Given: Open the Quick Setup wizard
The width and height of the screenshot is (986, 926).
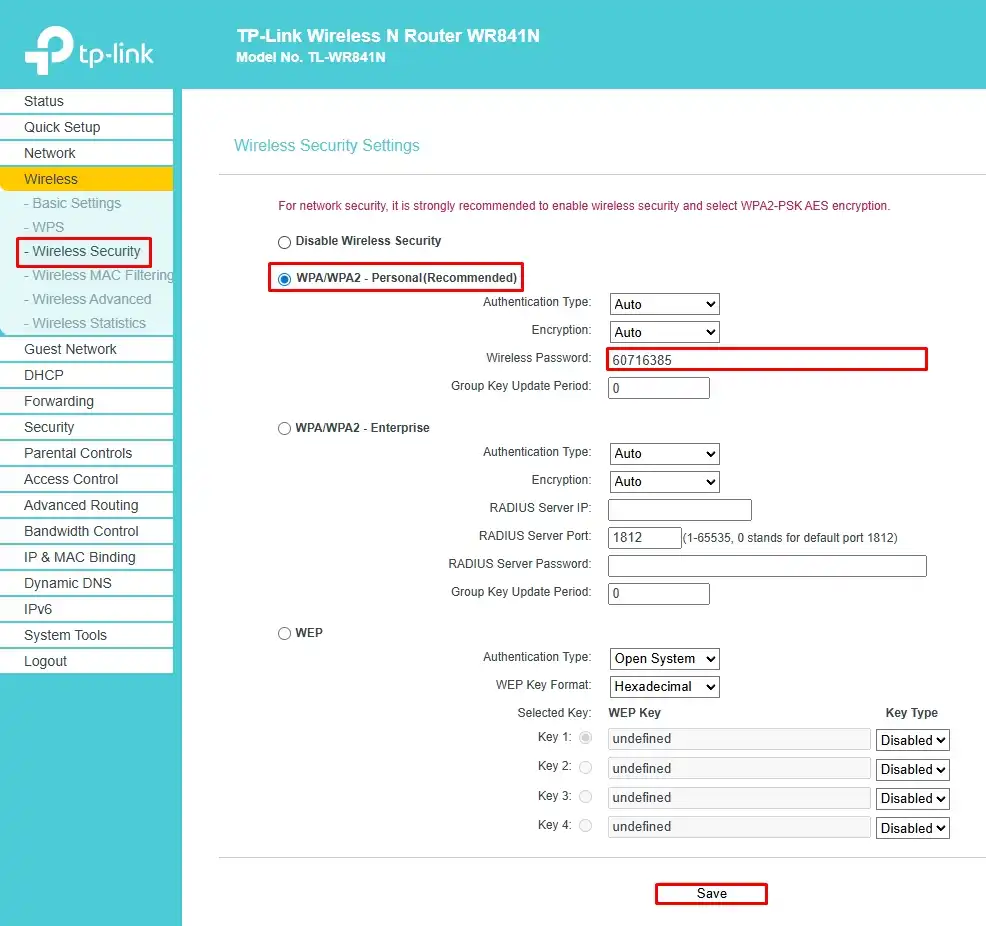Looking at the screenshot, I should 62,127.
